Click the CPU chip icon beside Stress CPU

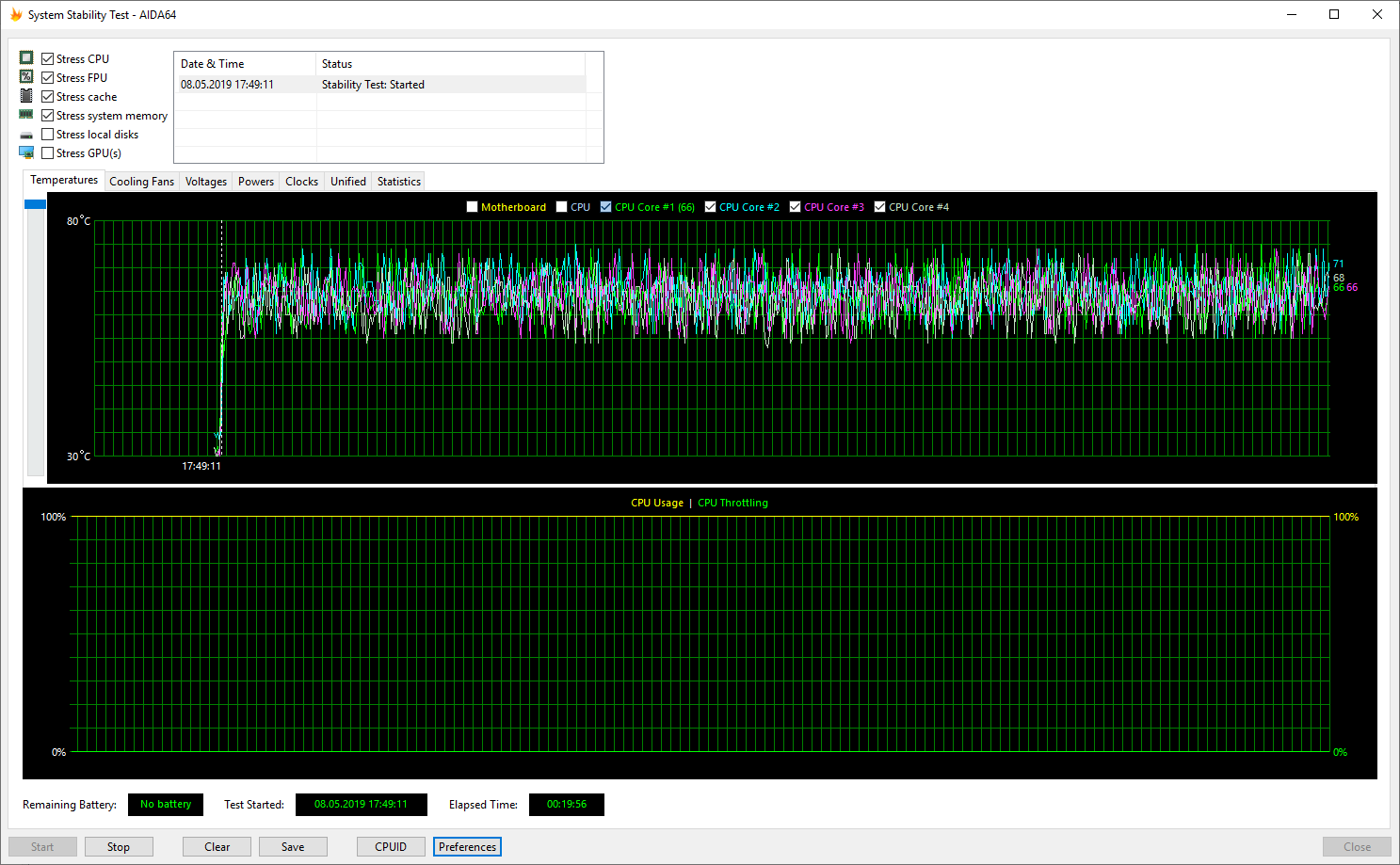26,58
